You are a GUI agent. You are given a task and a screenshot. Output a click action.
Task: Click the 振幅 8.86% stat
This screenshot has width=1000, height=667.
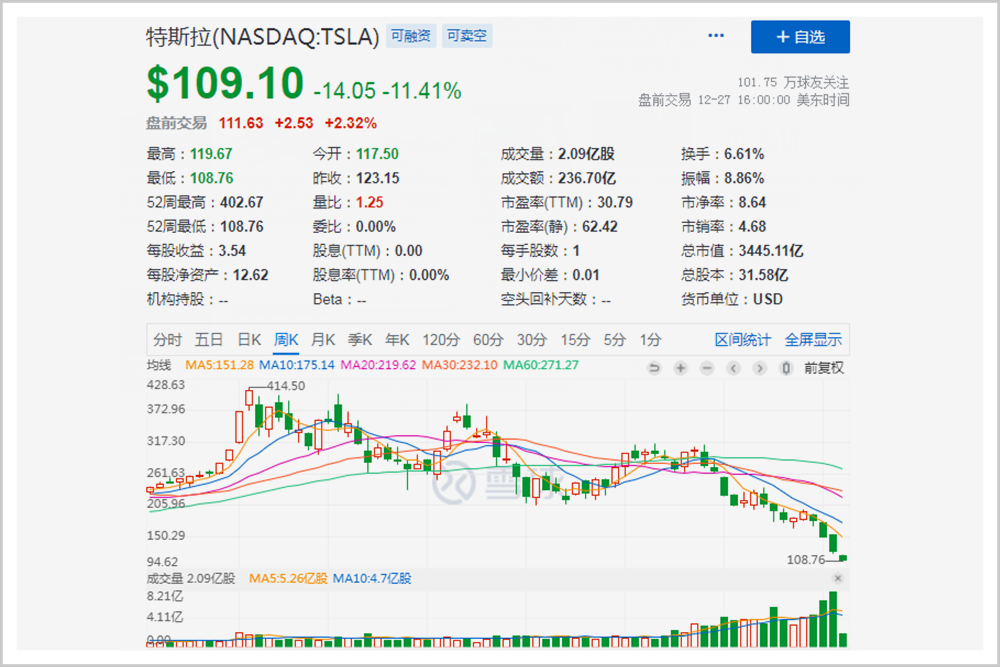pos(723,178)
